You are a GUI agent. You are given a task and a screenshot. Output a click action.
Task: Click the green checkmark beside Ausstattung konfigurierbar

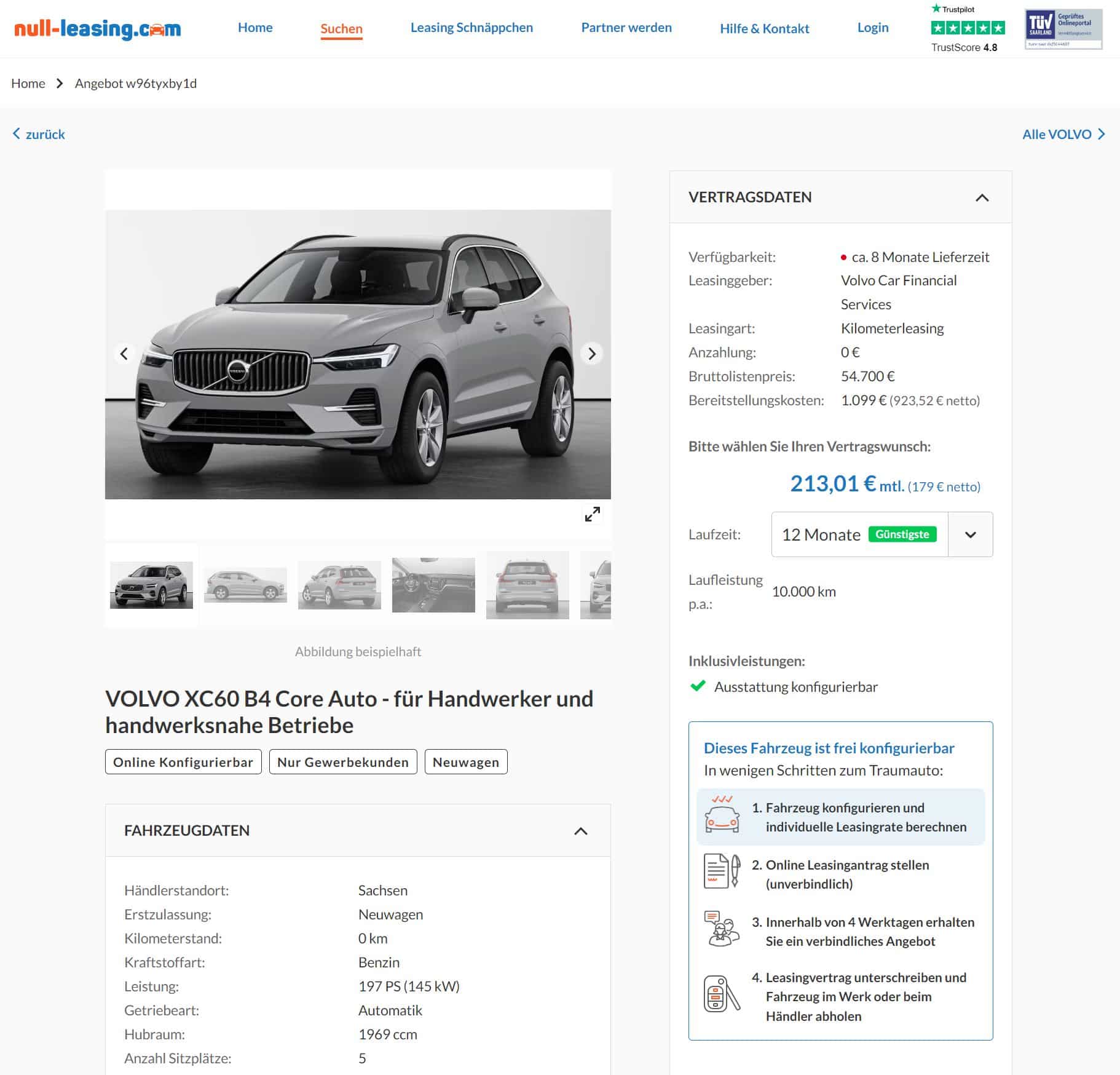coord(698,686)
